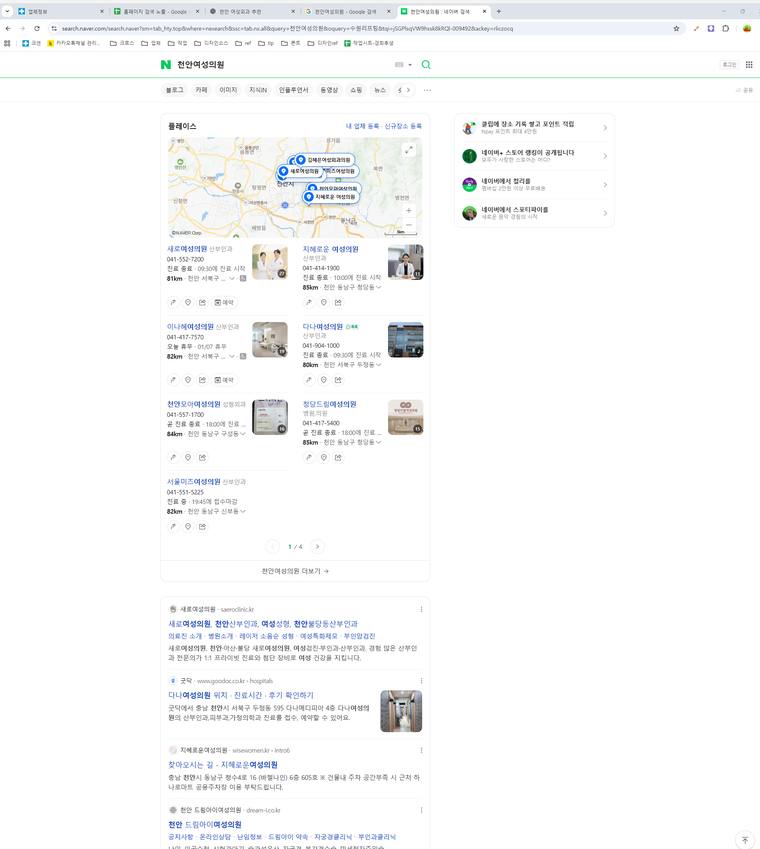Expand the 천안모아여성의원 address details
The height and width of the screenshot is (849, 760).
[243, 434]
